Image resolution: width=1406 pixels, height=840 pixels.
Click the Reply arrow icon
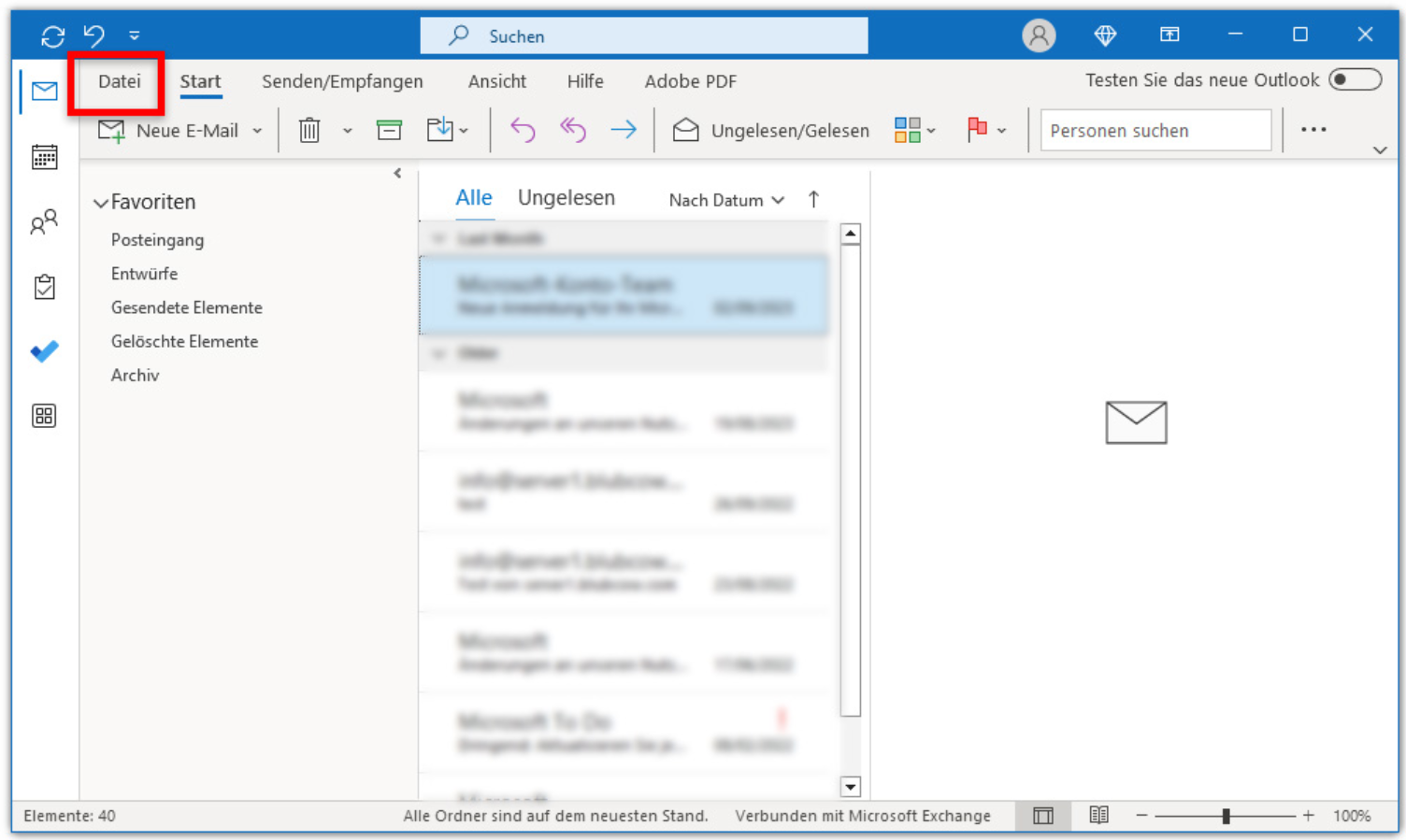[x=523, y=130]
